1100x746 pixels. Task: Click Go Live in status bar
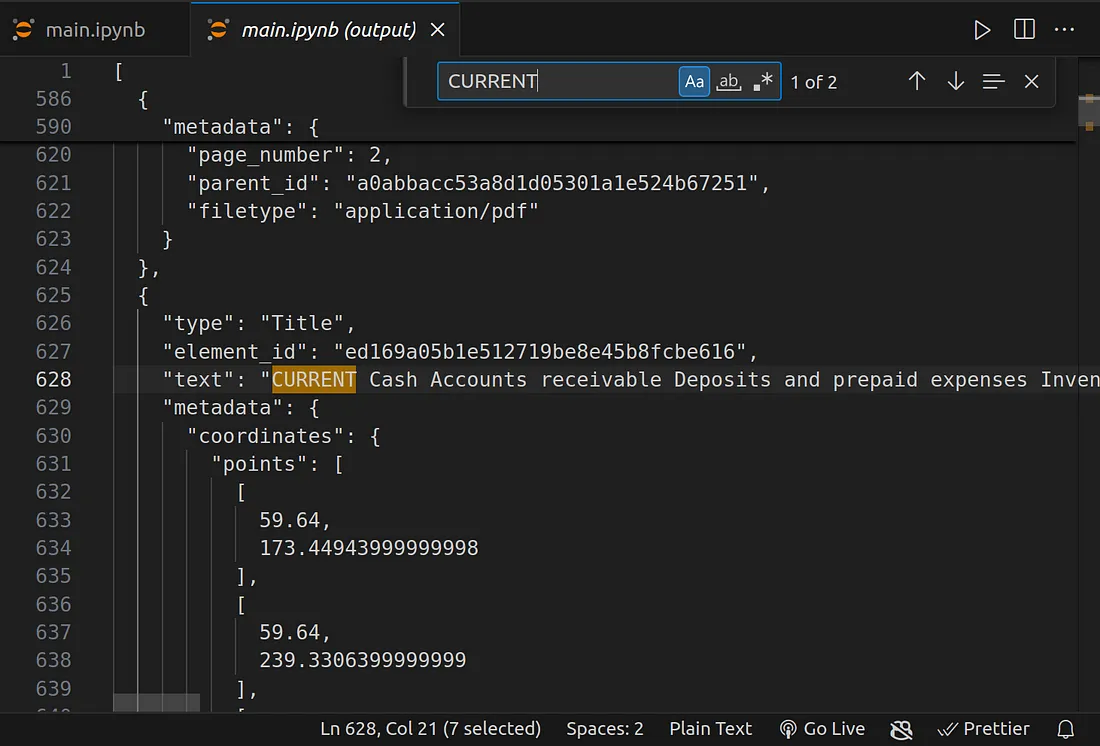coord(822,728)
